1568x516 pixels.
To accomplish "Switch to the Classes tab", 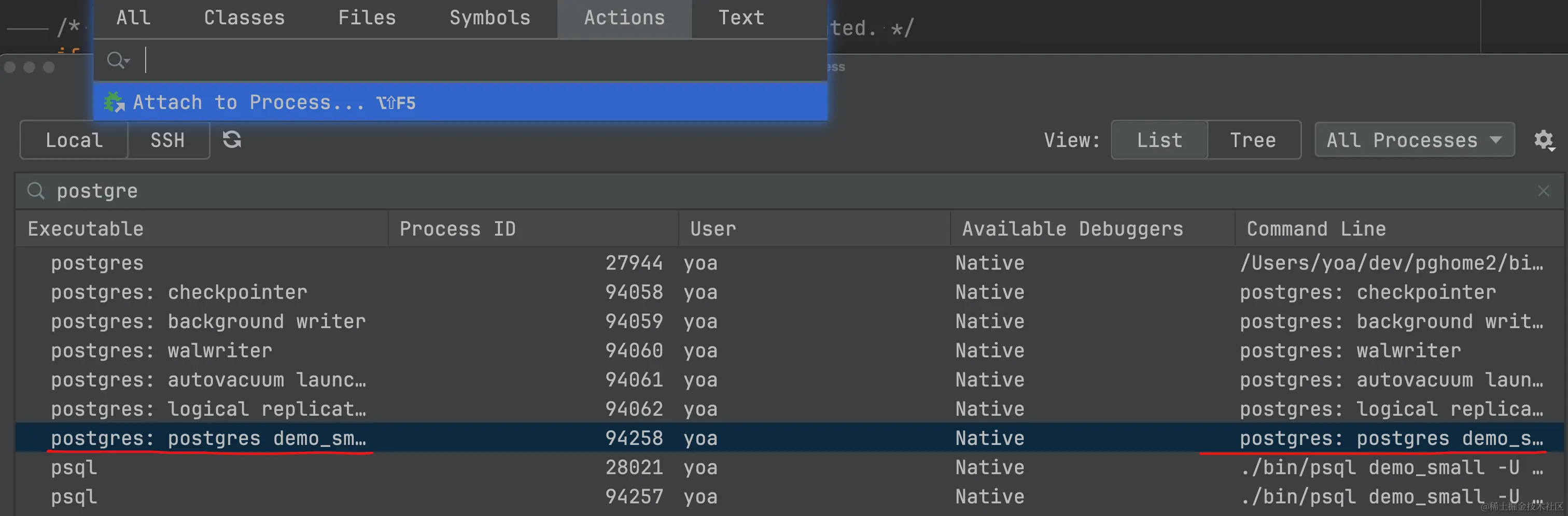I will click(244, 18).
